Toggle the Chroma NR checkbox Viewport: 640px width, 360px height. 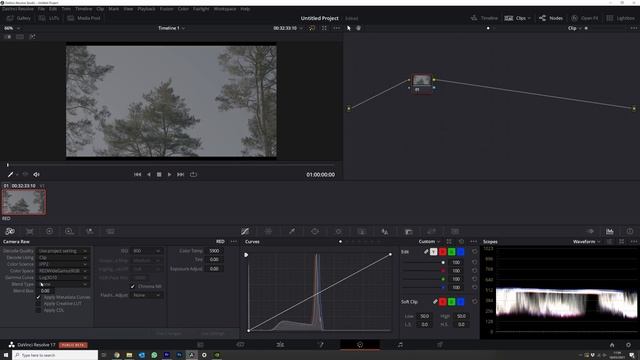pos(133,287)
